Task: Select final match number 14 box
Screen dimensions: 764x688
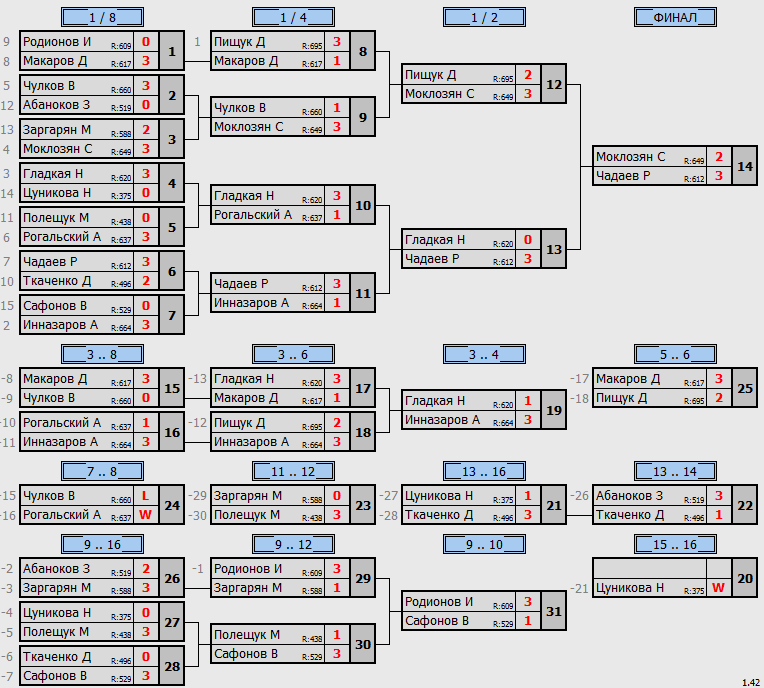Action: pos(745,166)
